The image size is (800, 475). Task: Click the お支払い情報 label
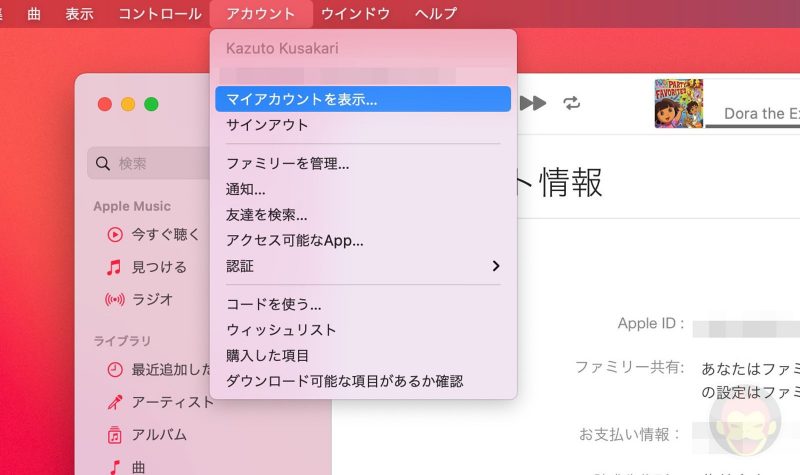tap(630, 434)
